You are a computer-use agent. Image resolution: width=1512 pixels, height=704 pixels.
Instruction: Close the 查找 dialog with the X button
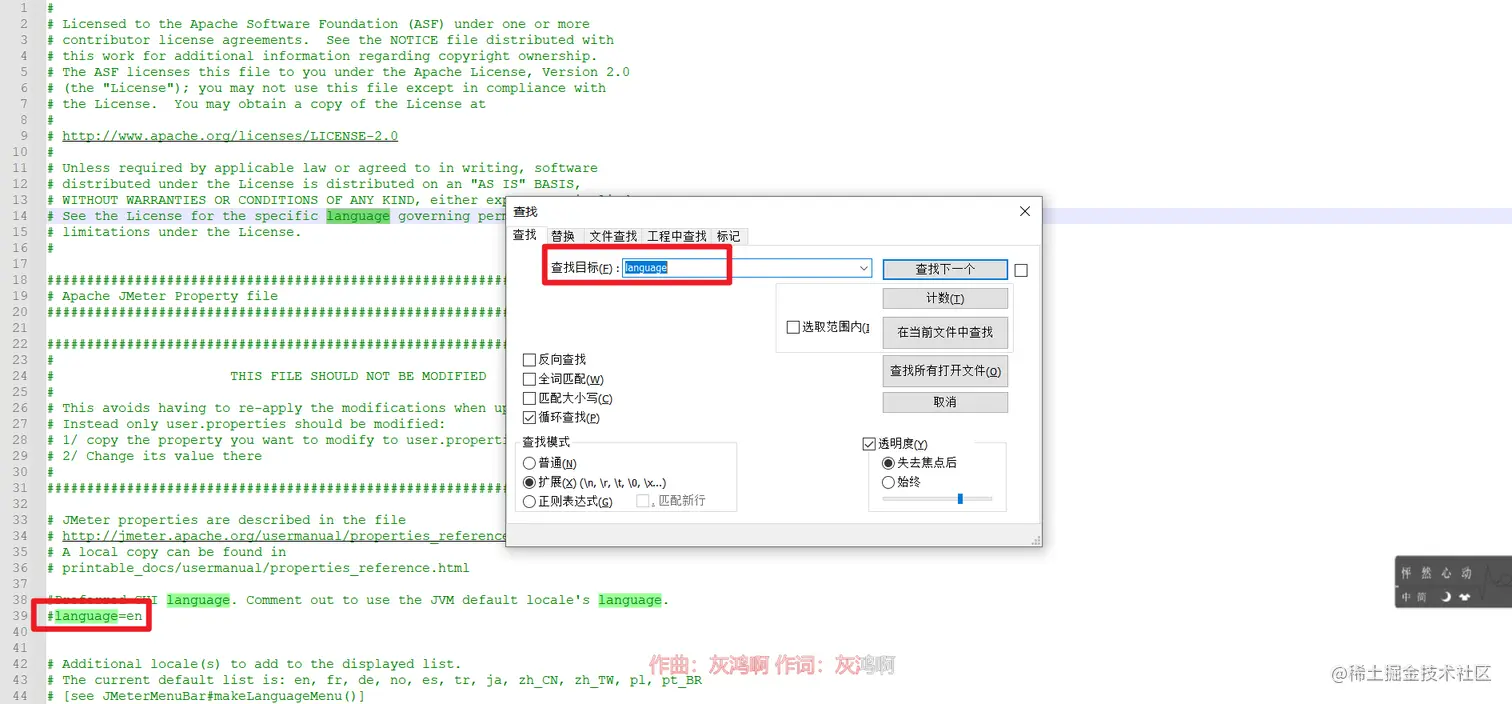pyautogui.click(x=1024, y=212)
